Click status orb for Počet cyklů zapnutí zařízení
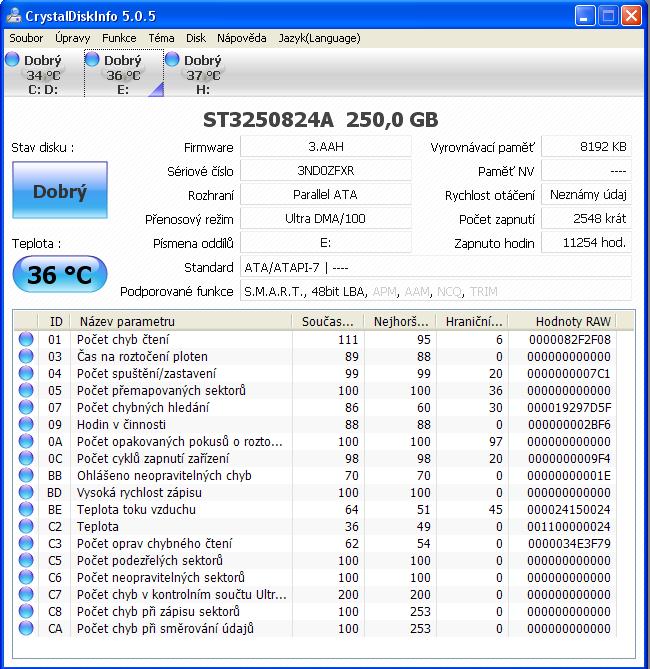Screen dimensions: 650x669 point(26,458)
